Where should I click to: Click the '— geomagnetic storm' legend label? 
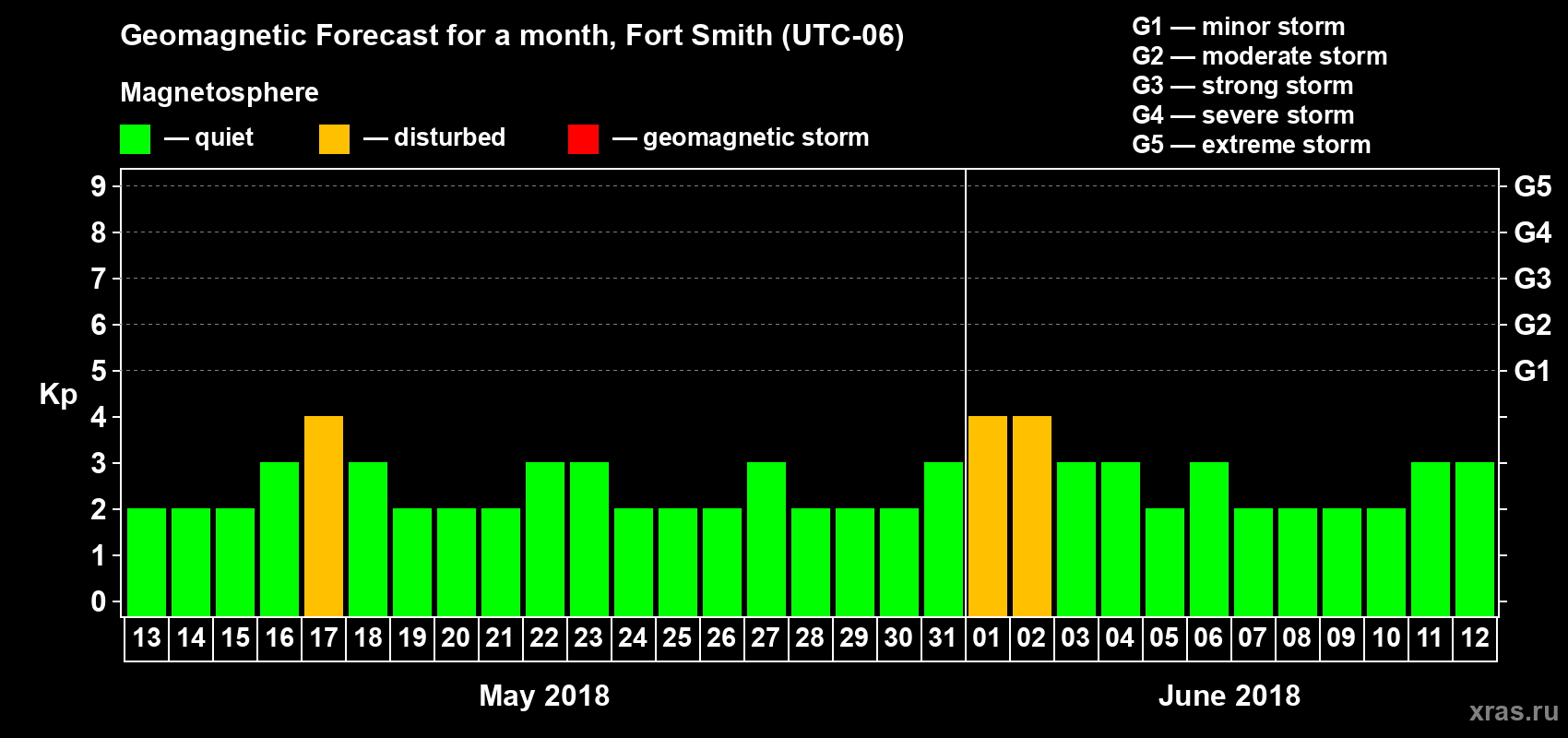741,138
